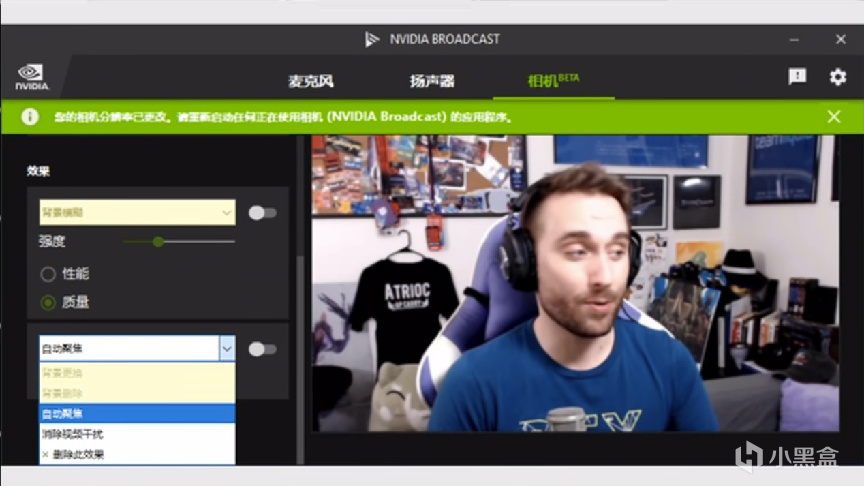864x486 pixels.
Task: Collapse the 自动聚焦 dropdown arrow
Action: click(x=227, y=348)
